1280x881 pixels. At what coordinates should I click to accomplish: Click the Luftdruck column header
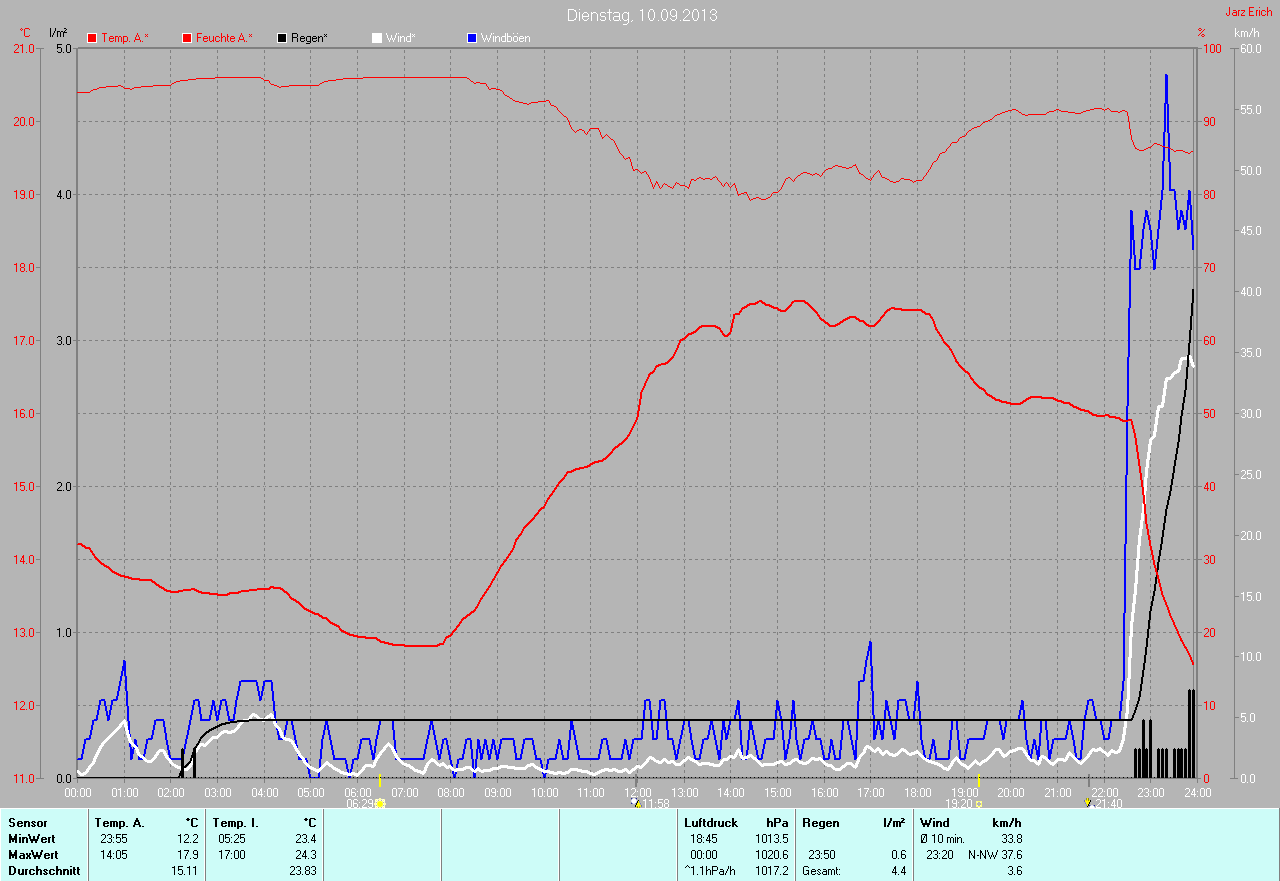click(712, 823)
